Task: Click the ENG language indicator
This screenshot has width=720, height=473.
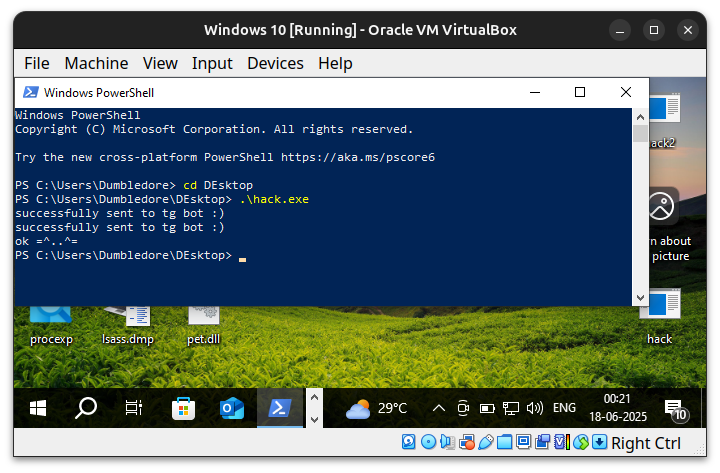Action: pos(564,408)
